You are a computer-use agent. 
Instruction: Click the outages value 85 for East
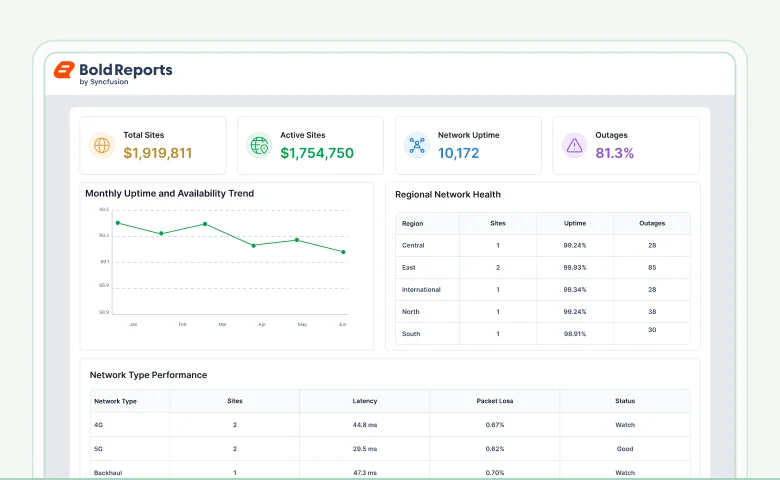(x=652, y=268)
